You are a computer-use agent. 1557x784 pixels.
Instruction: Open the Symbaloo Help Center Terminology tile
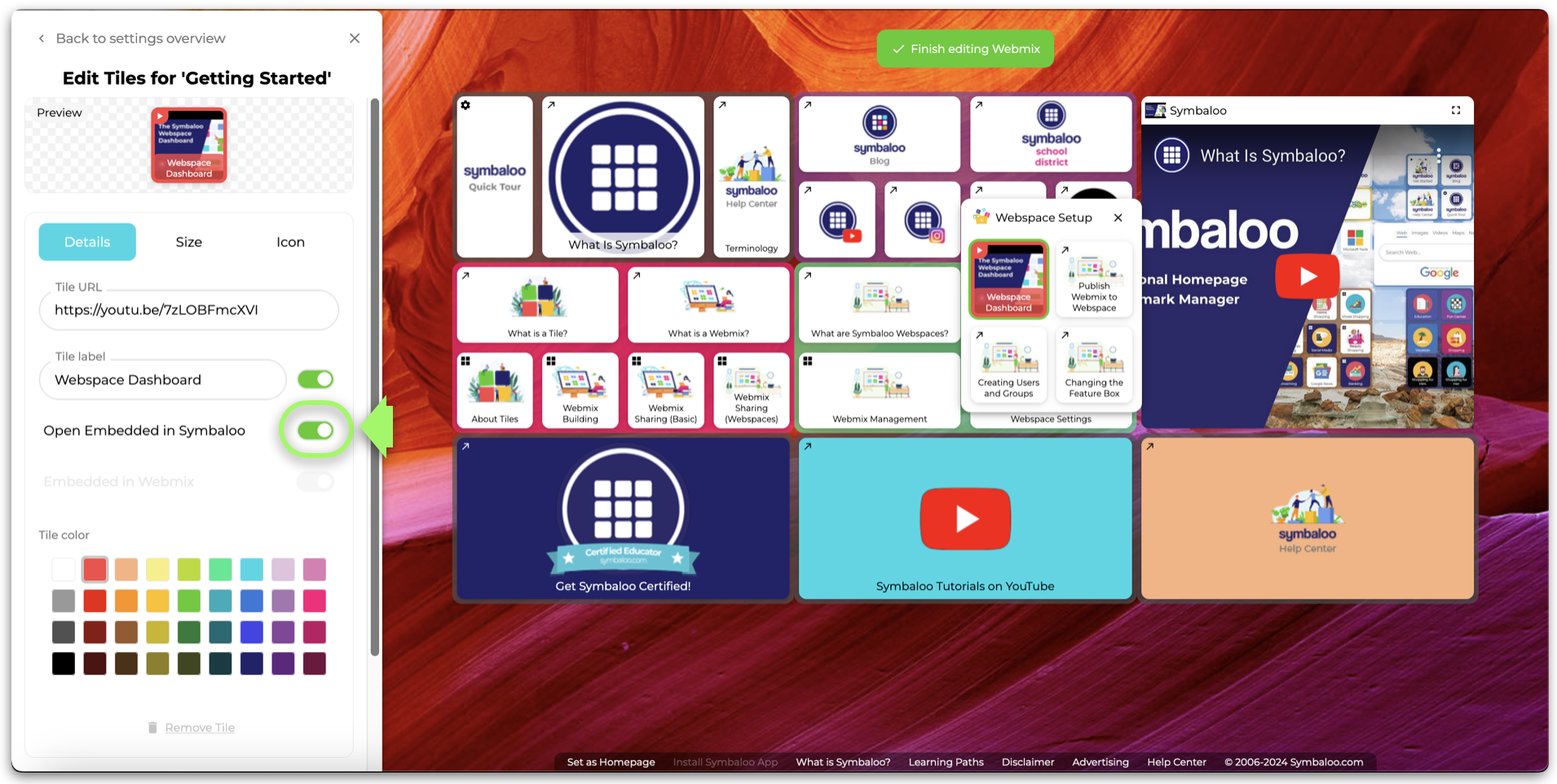751,177
